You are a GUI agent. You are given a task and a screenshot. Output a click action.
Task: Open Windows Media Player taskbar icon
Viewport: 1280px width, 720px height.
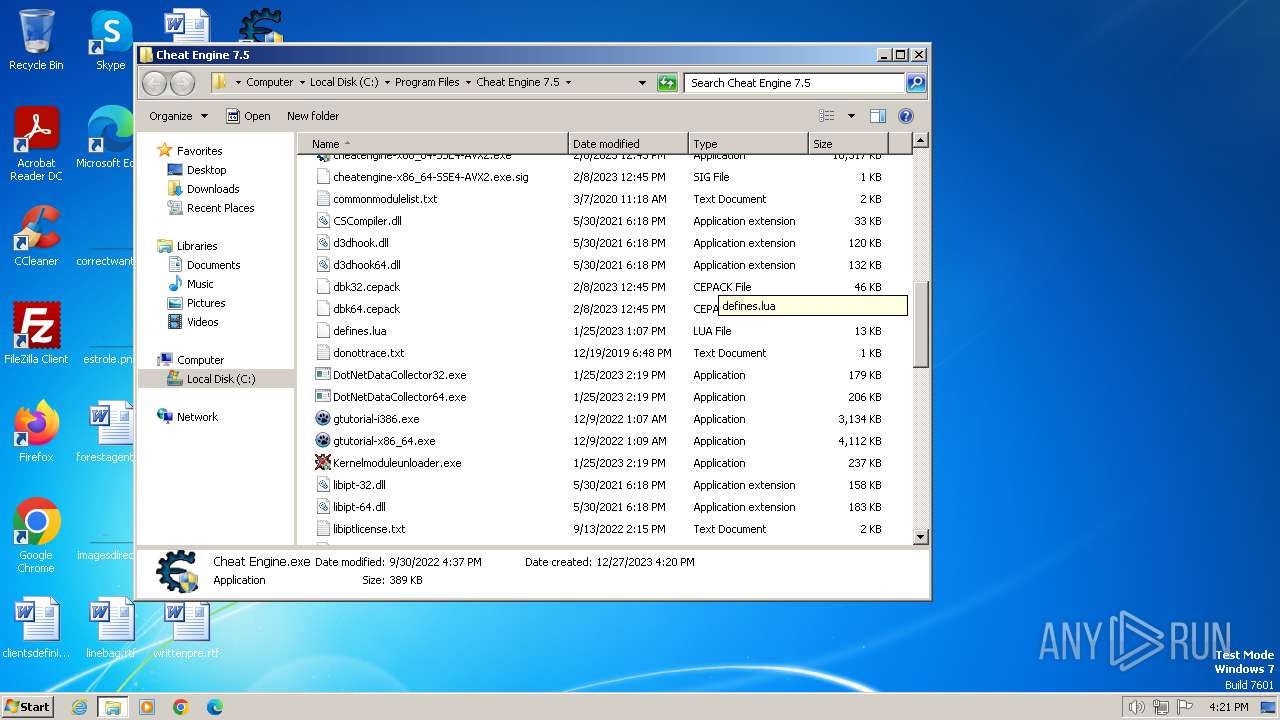(x=147, y=707)
